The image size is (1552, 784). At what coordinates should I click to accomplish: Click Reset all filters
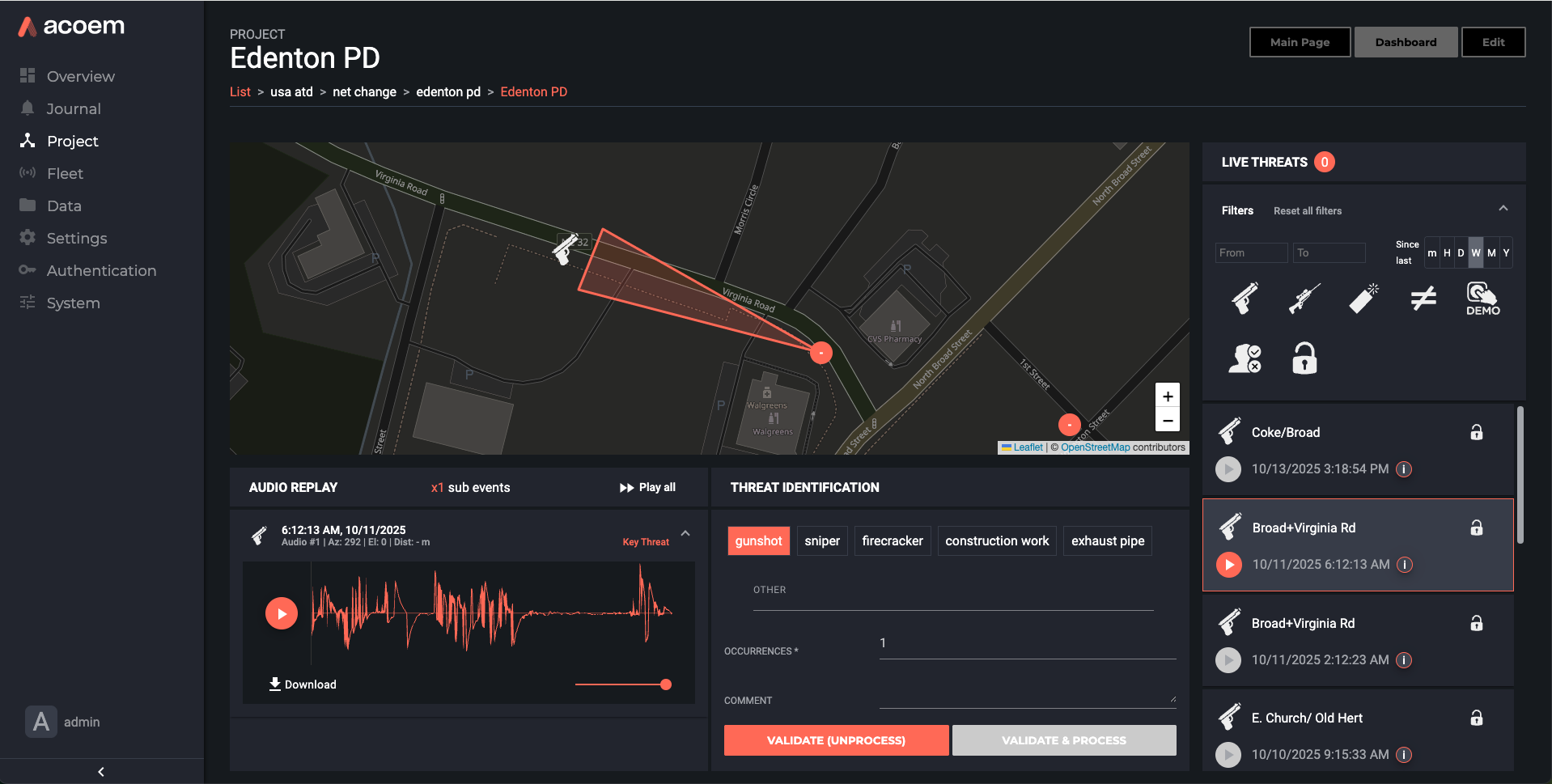coord(1308,210)
